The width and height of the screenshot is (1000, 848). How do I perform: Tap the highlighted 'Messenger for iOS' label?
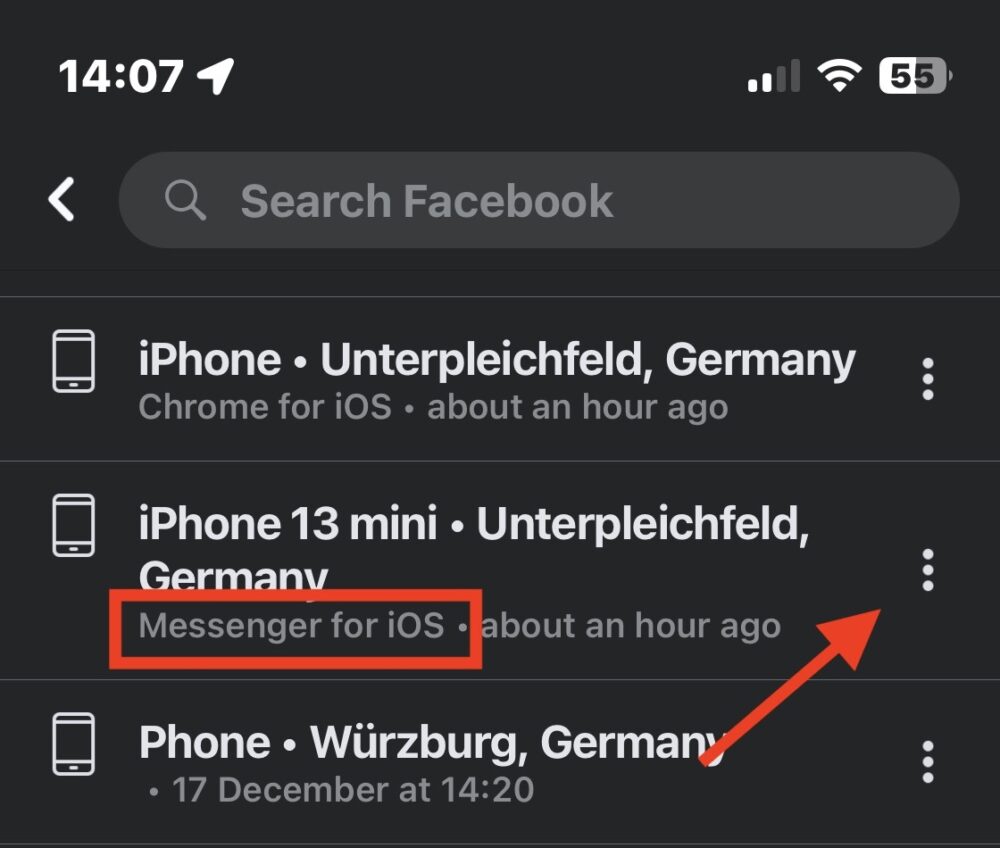293,626
